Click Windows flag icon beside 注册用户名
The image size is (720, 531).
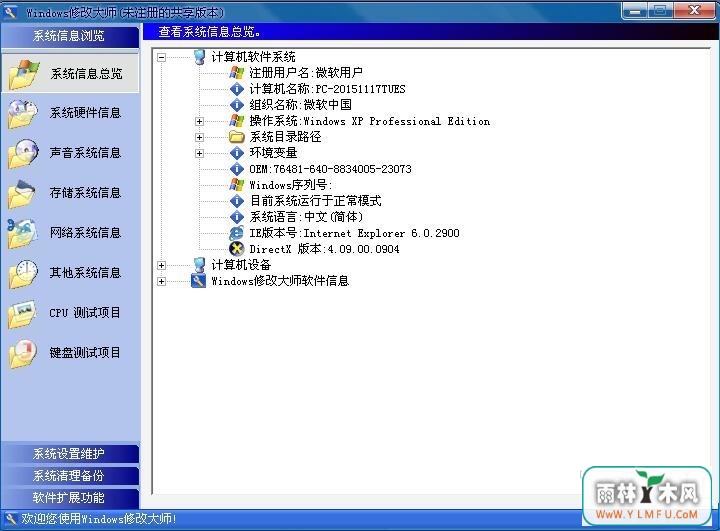236,73
